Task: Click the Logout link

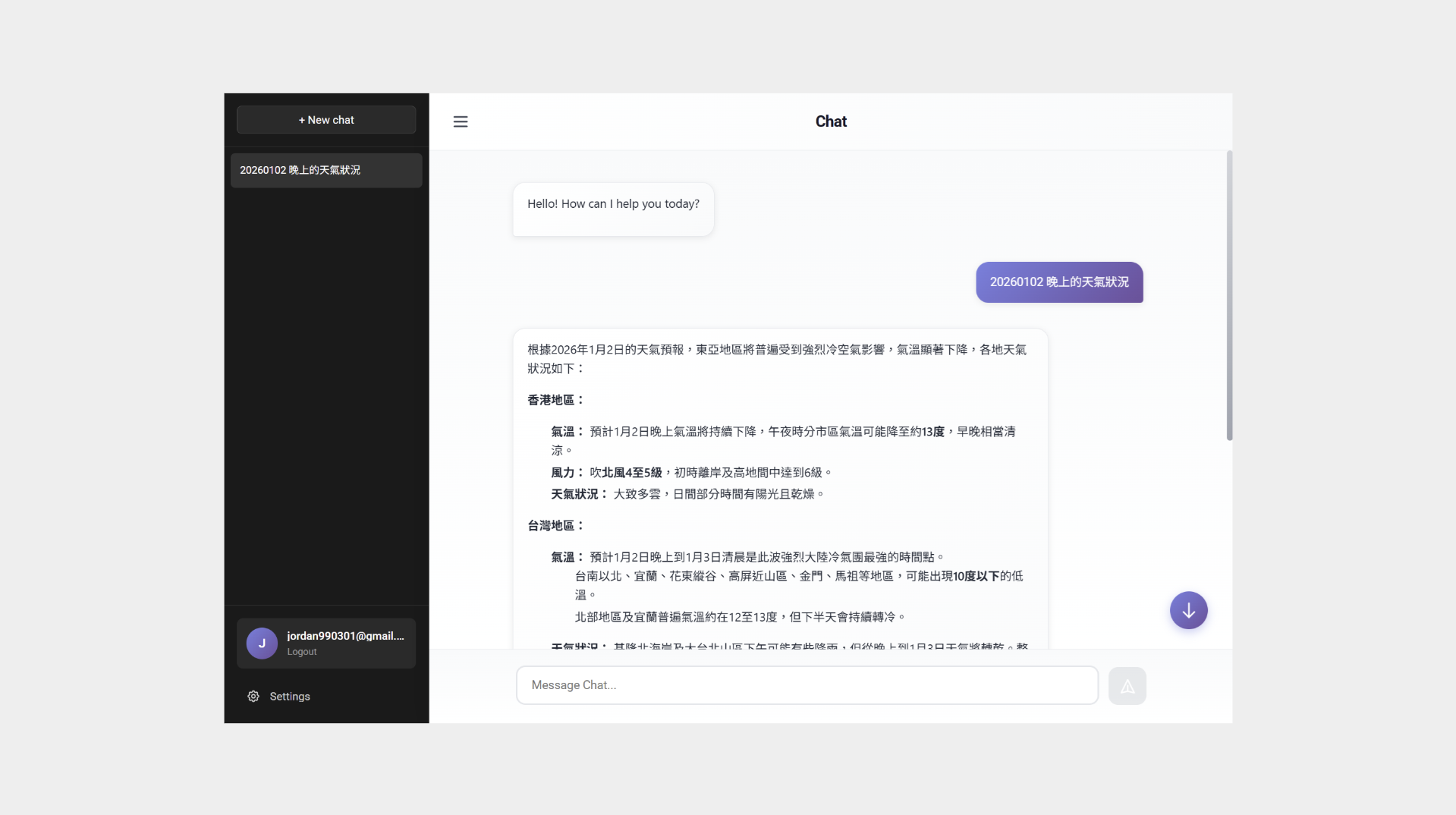Action: (301, 652)
